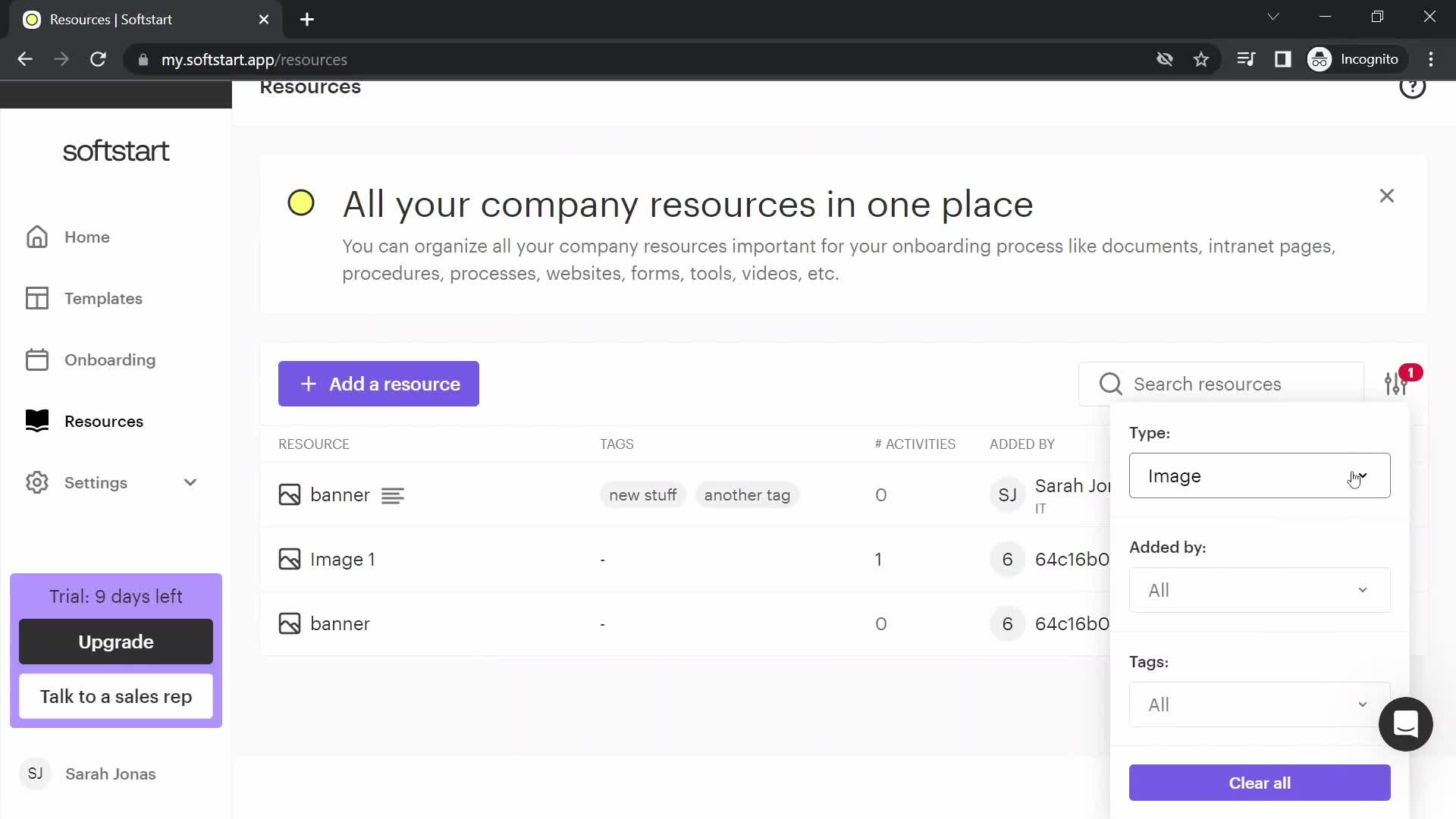Viewport: 1456px width, 819px height.
Task: Go to Onboarding in the sidebar
Action: point(110,360)
